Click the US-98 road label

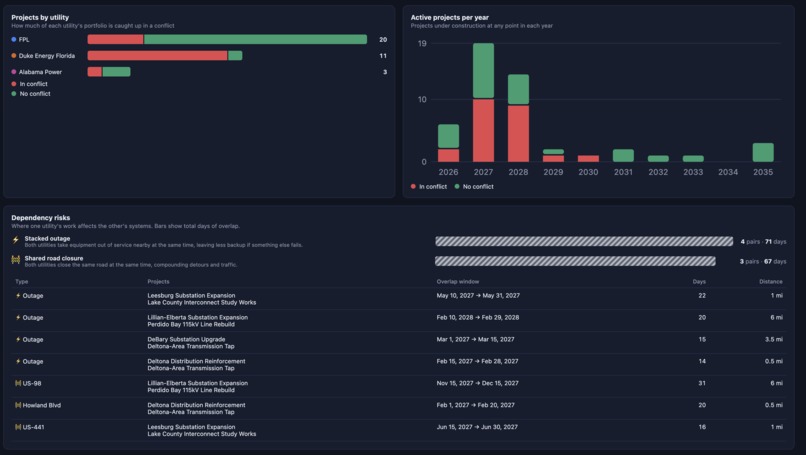(x=32, y=384)
